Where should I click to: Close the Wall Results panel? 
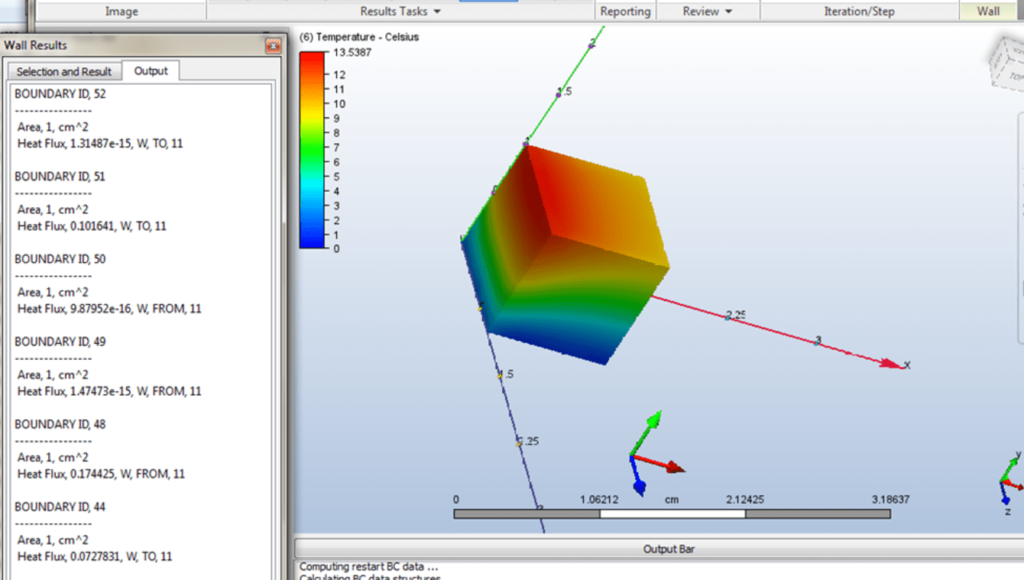274,45
